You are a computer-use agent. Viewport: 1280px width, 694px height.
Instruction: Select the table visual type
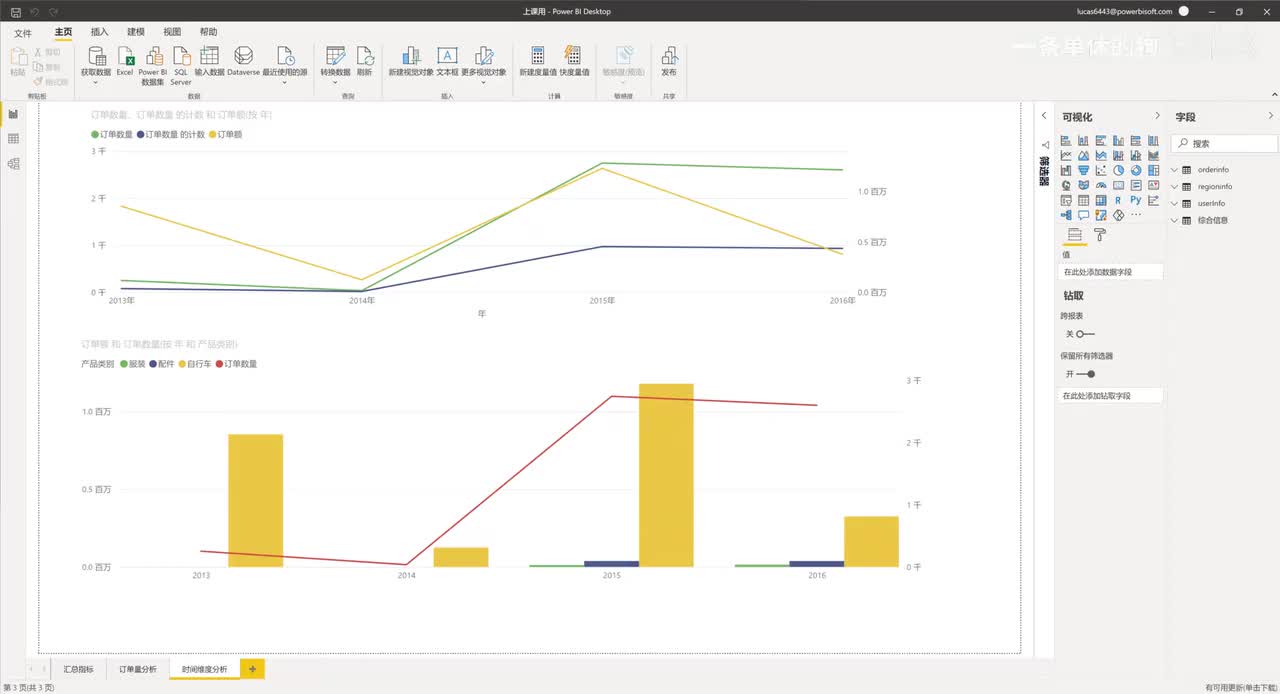(1083, 201)
